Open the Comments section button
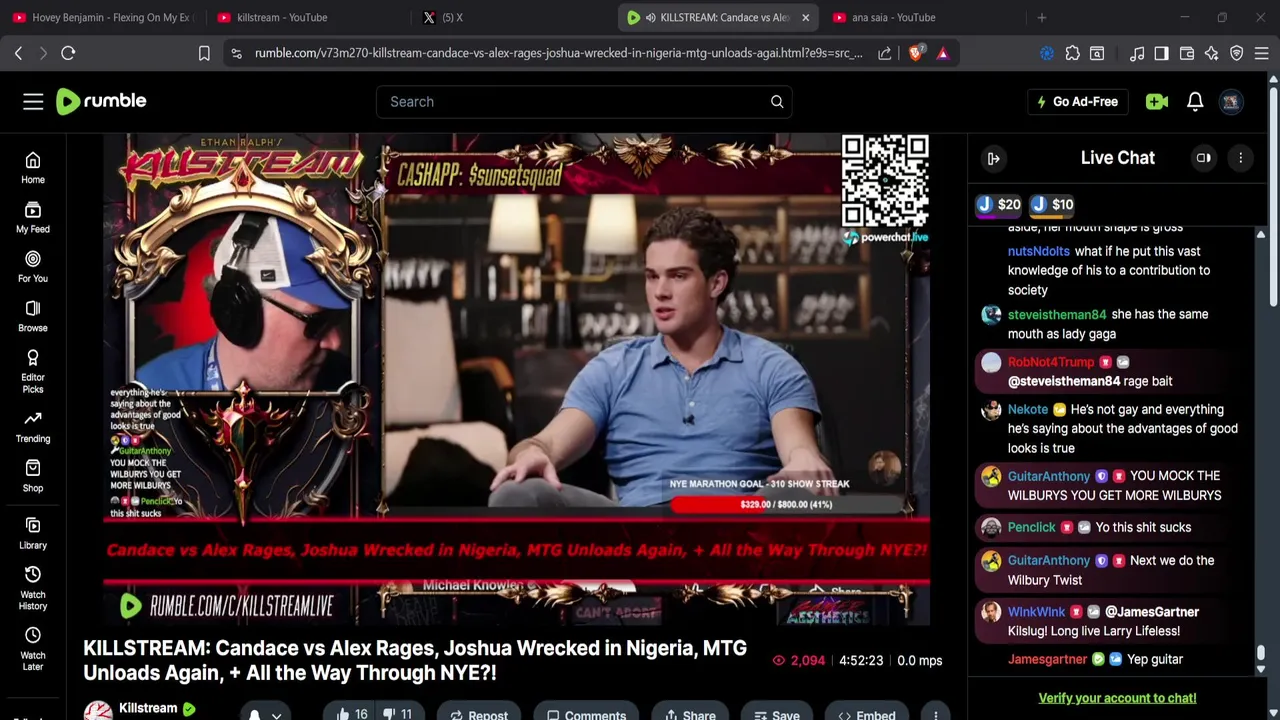 pyautogui.click(x=586, y=714)
